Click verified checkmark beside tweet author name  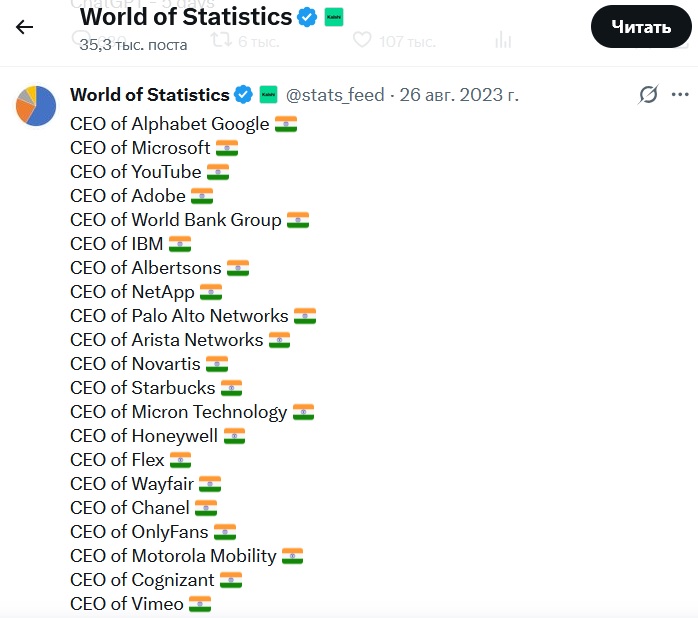(243, 94)
